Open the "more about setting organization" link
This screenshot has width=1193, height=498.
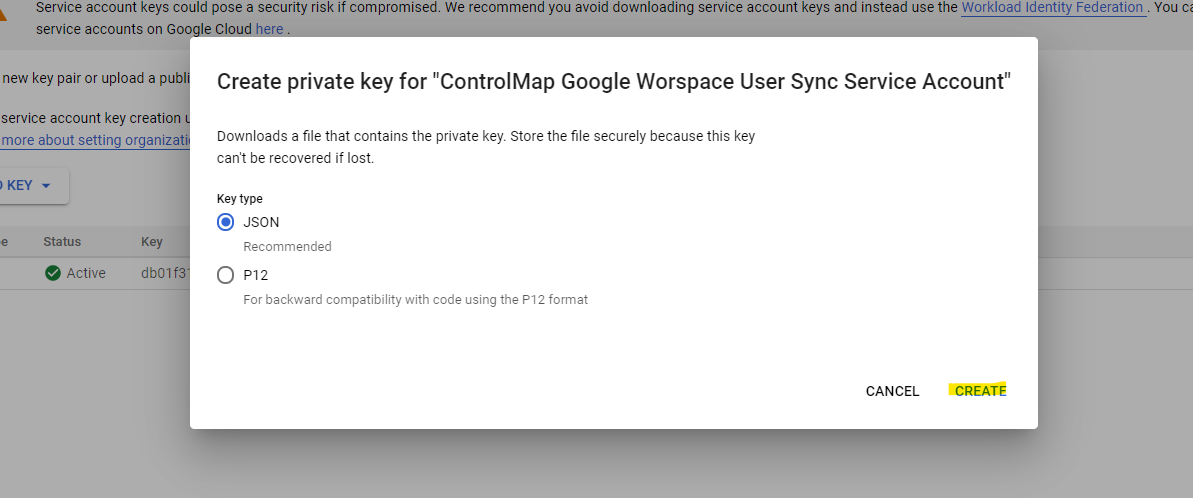point(96,140)
